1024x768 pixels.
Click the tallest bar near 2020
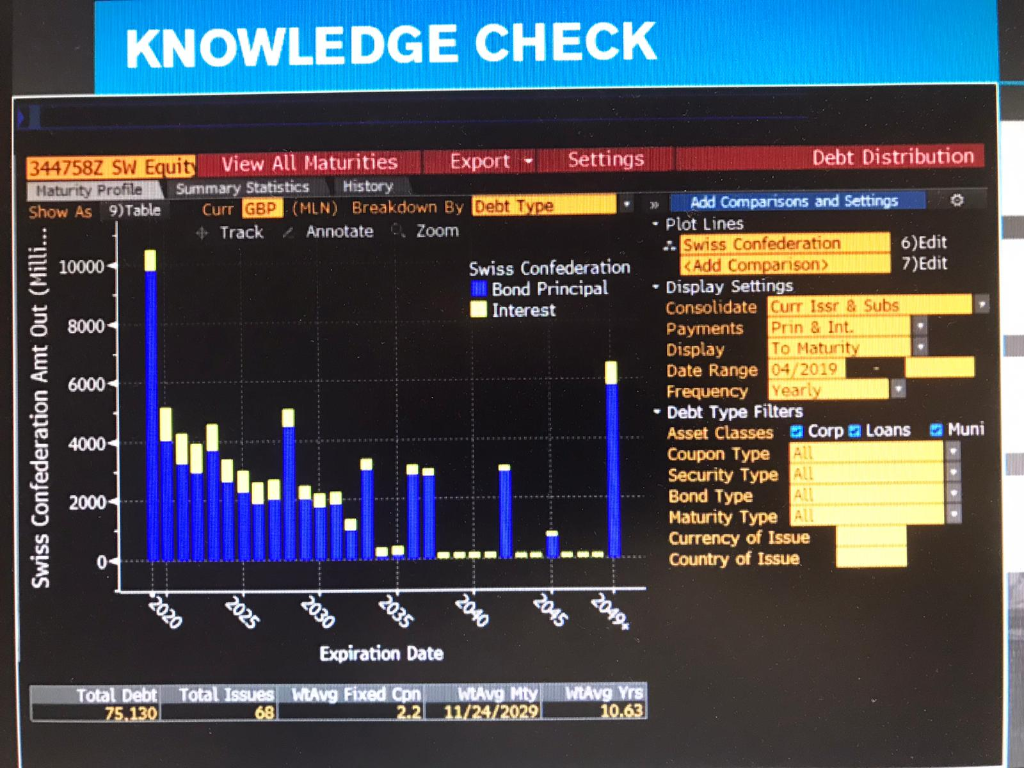click(151, 405)
